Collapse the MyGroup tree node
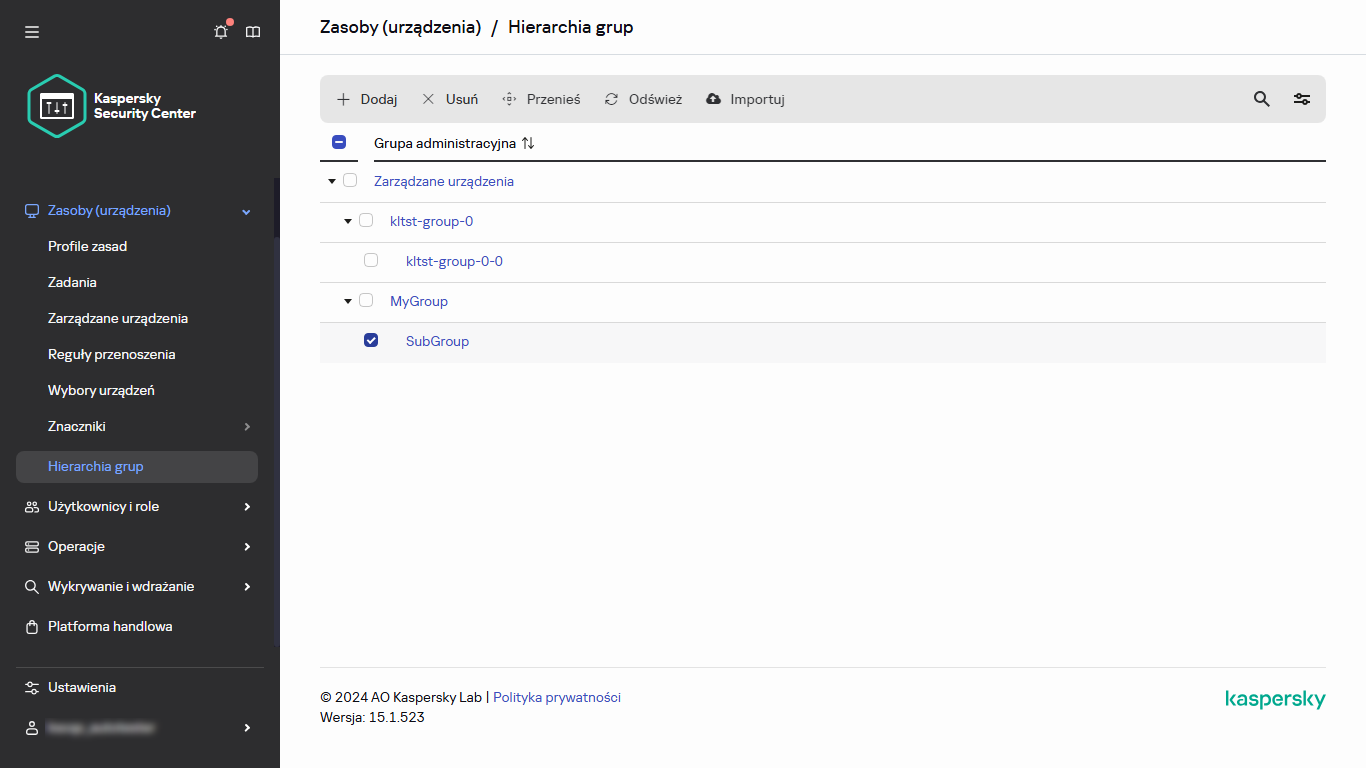The image size is (1366, 768). click(x=346, y=300)
